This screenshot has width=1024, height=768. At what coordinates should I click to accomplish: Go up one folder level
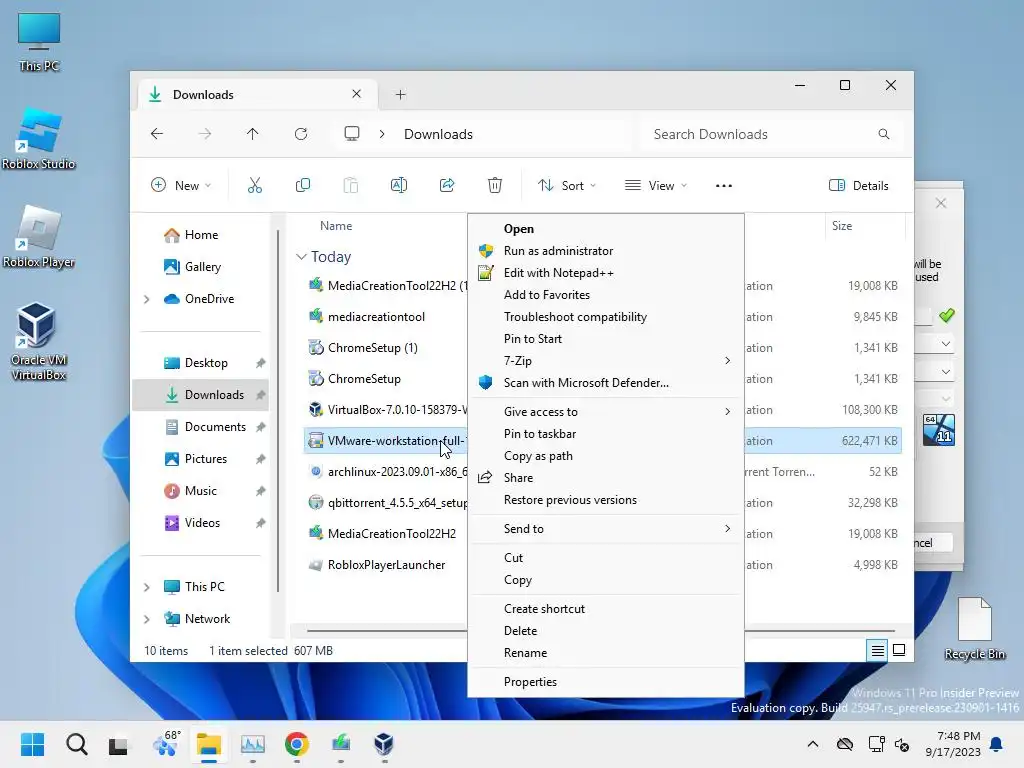(253, 134)
